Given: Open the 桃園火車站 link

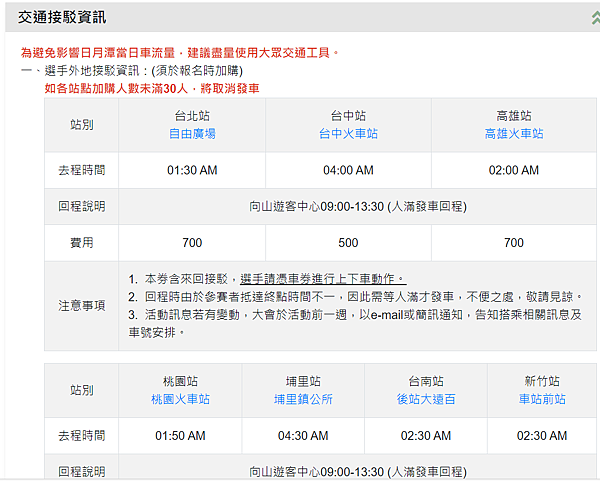Looking at the screenshot, I should click(180, 399).
